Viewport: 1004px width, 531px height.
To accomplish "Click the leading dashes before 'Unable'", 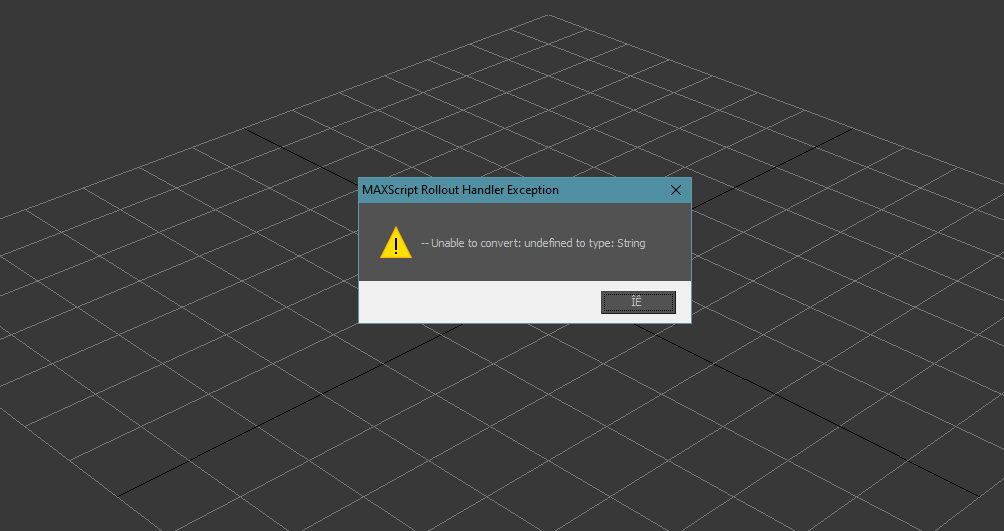I will (425, 243).
